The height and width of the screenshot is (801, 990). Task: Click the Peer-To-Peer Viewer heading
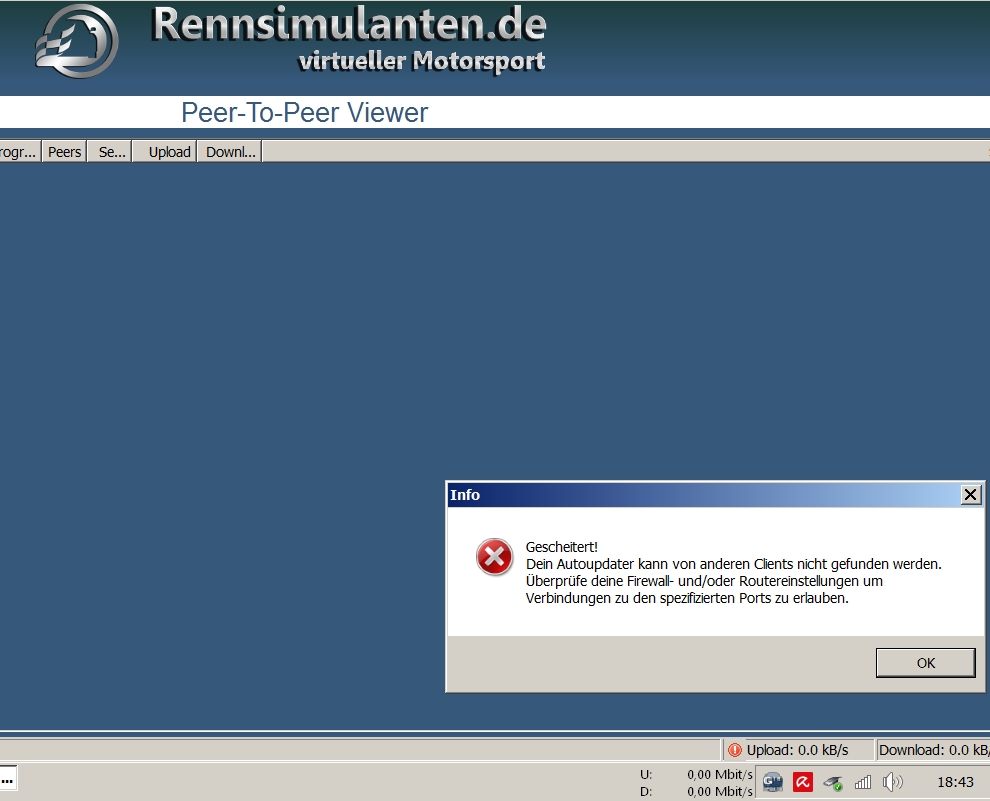click(304, 113)
